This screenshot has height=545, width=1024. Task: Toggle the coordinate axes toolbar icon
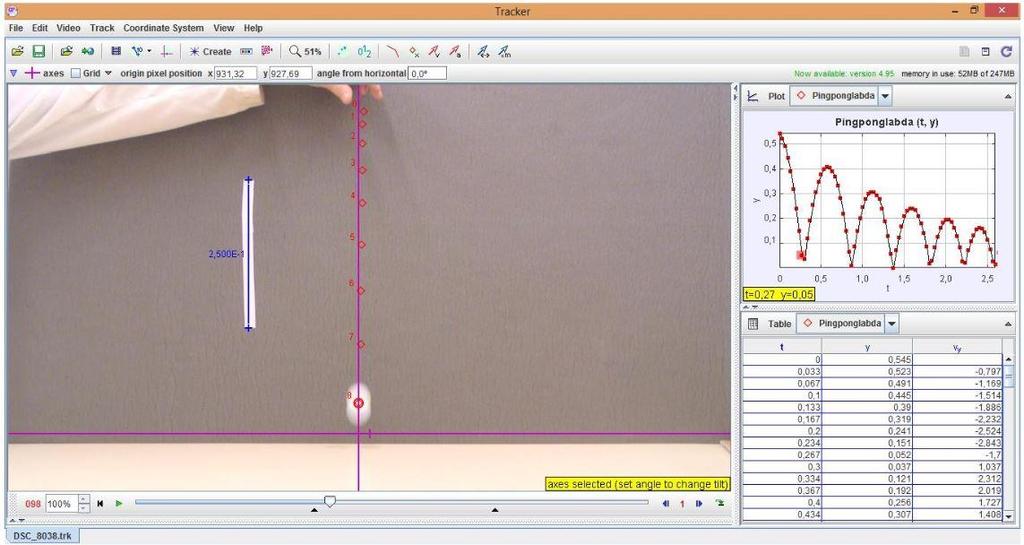(167, 51)
